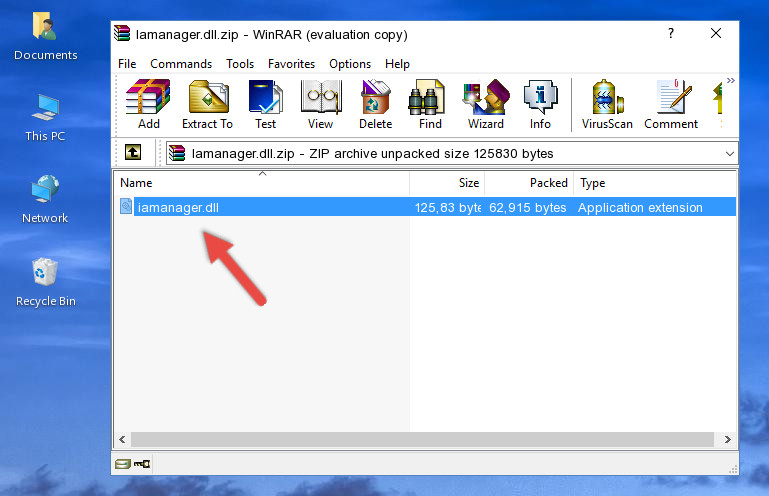Click the horizontal scrollbar right arrow

pos(728,440)
